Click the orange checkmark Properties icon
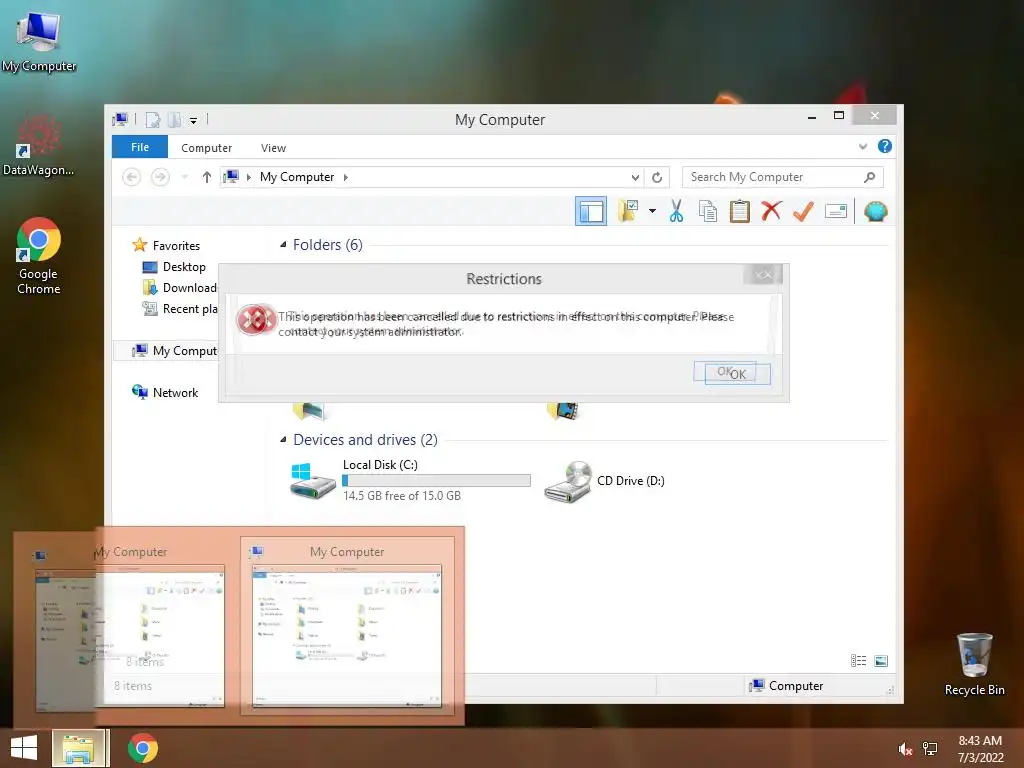The height and width of the screenshot is (768, 1024). [x=803, y=211]
